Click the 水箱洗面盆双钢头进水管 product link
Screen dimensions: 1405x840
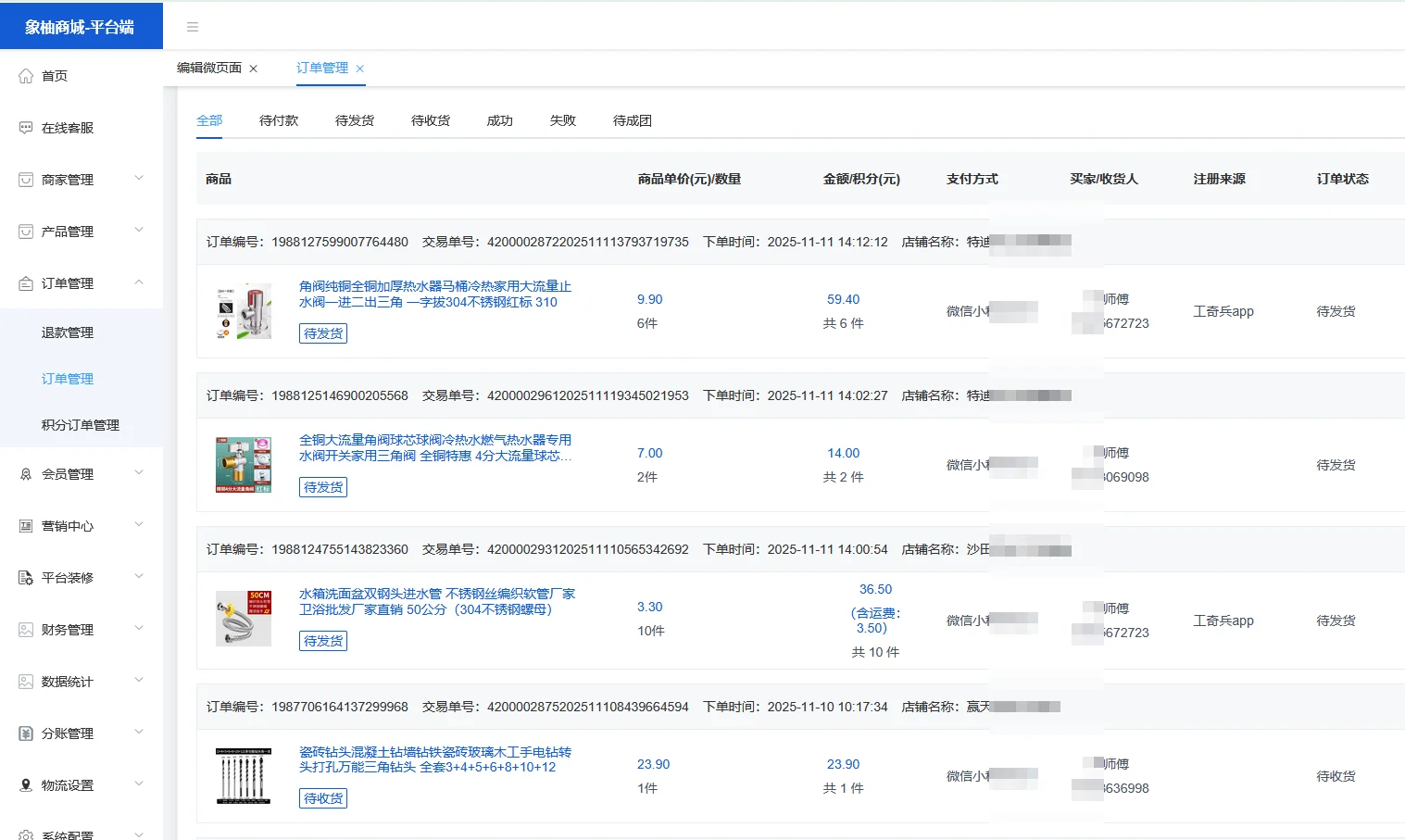[432, 602]
